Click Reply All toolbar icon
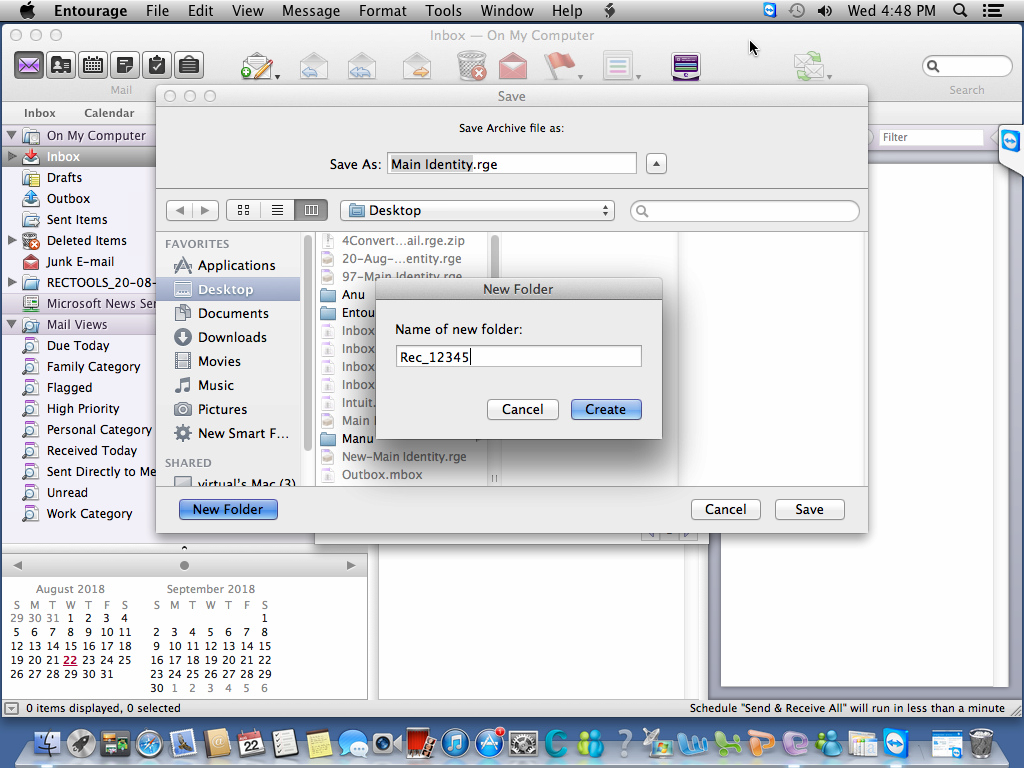1024x768 pixels. (x=361, y=66)
